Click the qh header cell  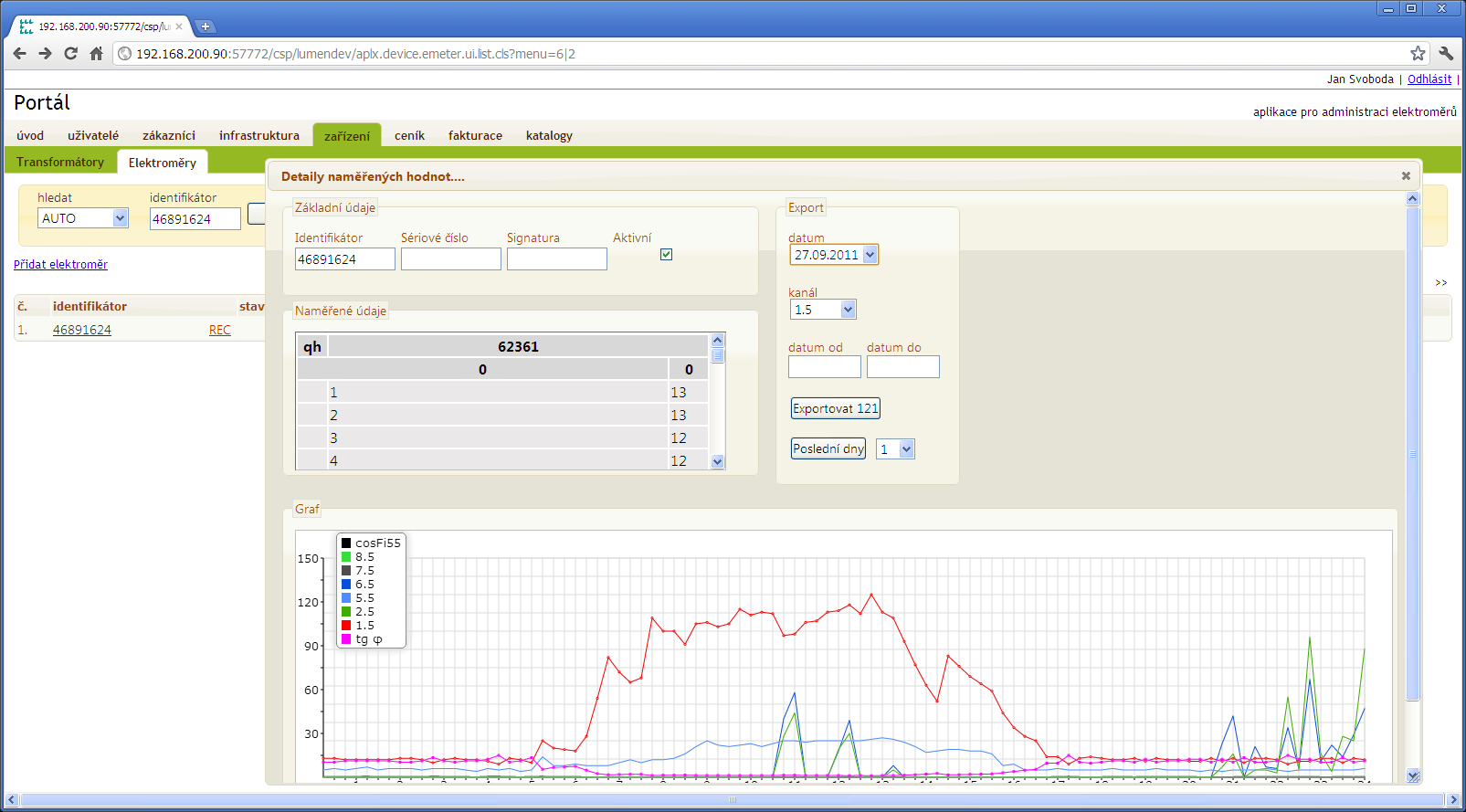[x=312, y=346]
